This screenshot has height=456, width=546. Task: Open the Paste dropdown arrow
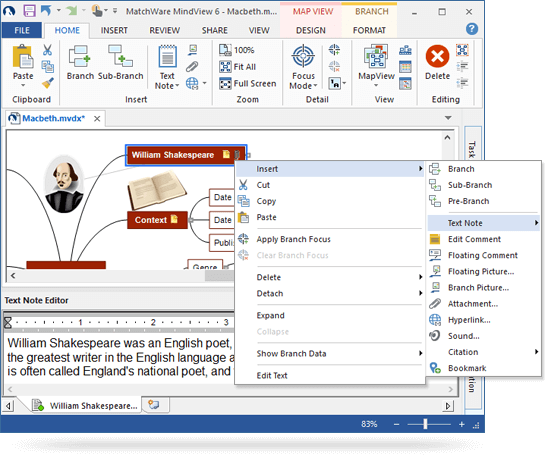pos(23,85)
